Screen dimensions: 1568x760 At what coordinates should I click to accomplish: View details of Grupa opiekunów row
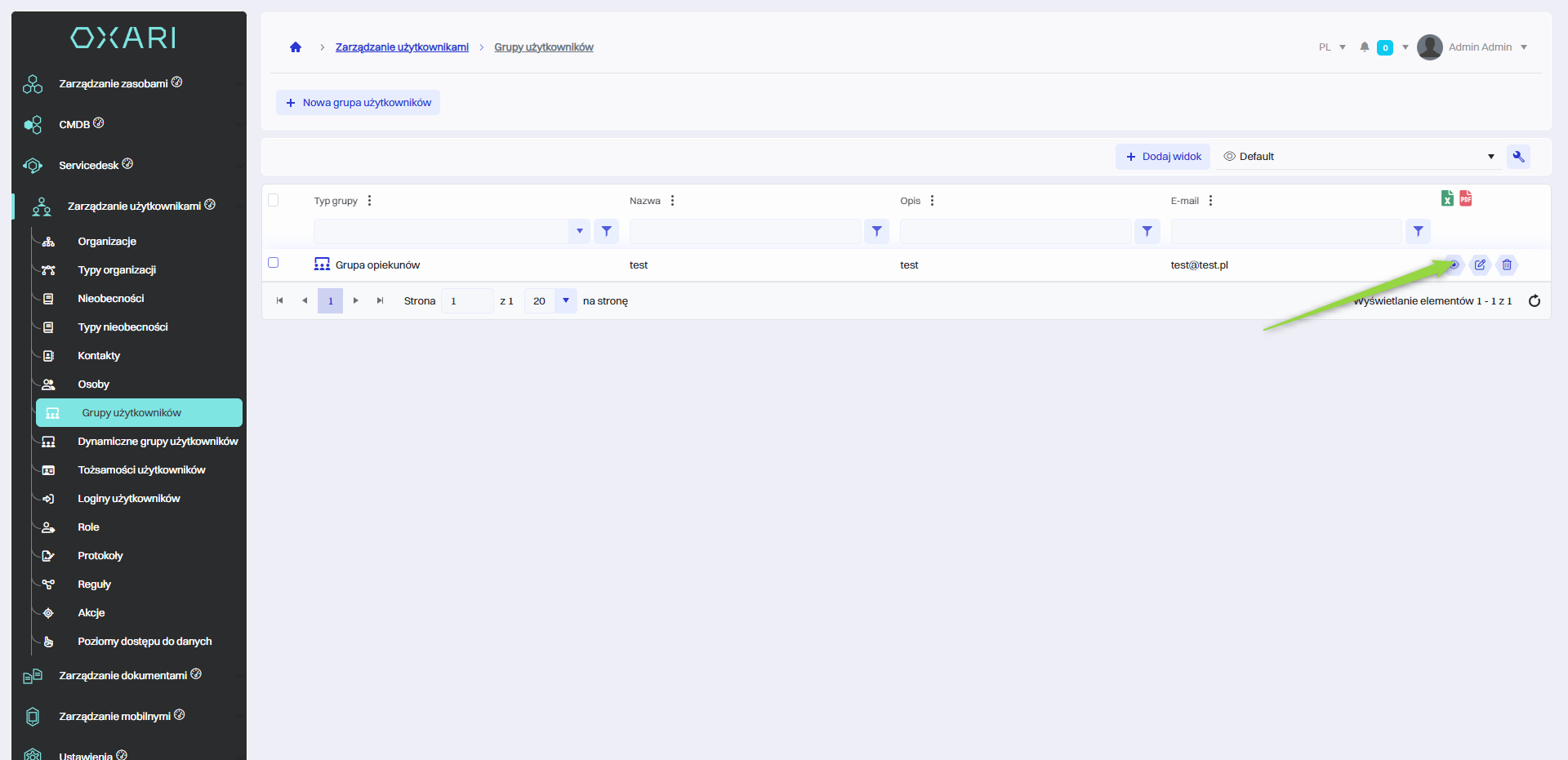pos(1454,264)
